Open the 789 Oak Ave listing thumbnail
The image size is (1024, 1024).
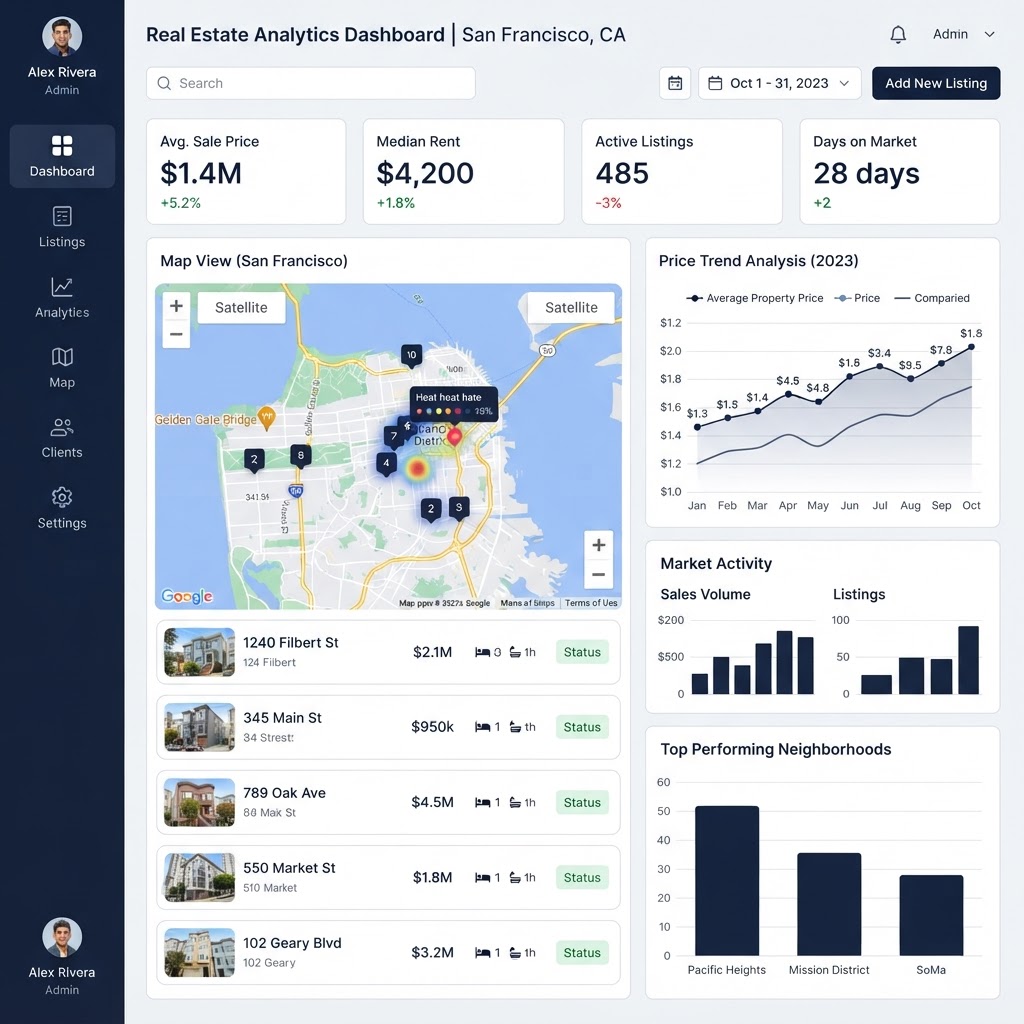pos(199,802)
